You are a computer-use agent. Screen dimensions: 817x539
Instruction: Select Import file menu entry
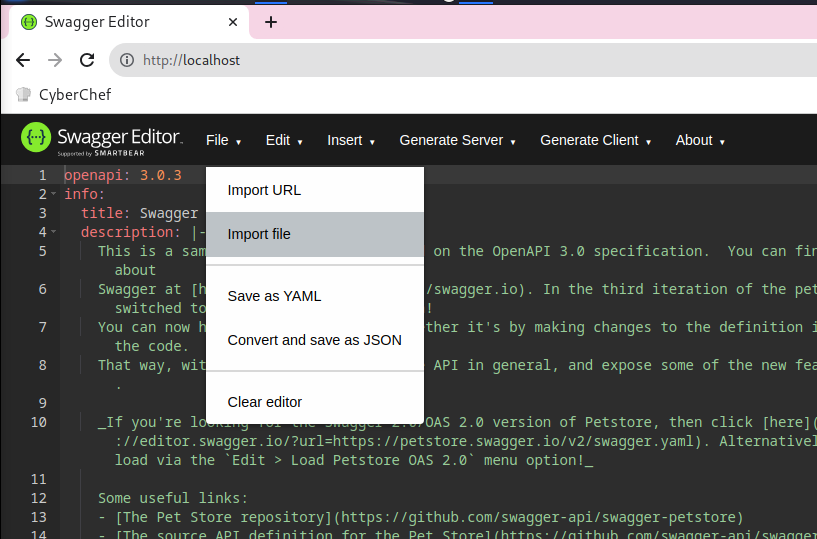tap(315, 234)
